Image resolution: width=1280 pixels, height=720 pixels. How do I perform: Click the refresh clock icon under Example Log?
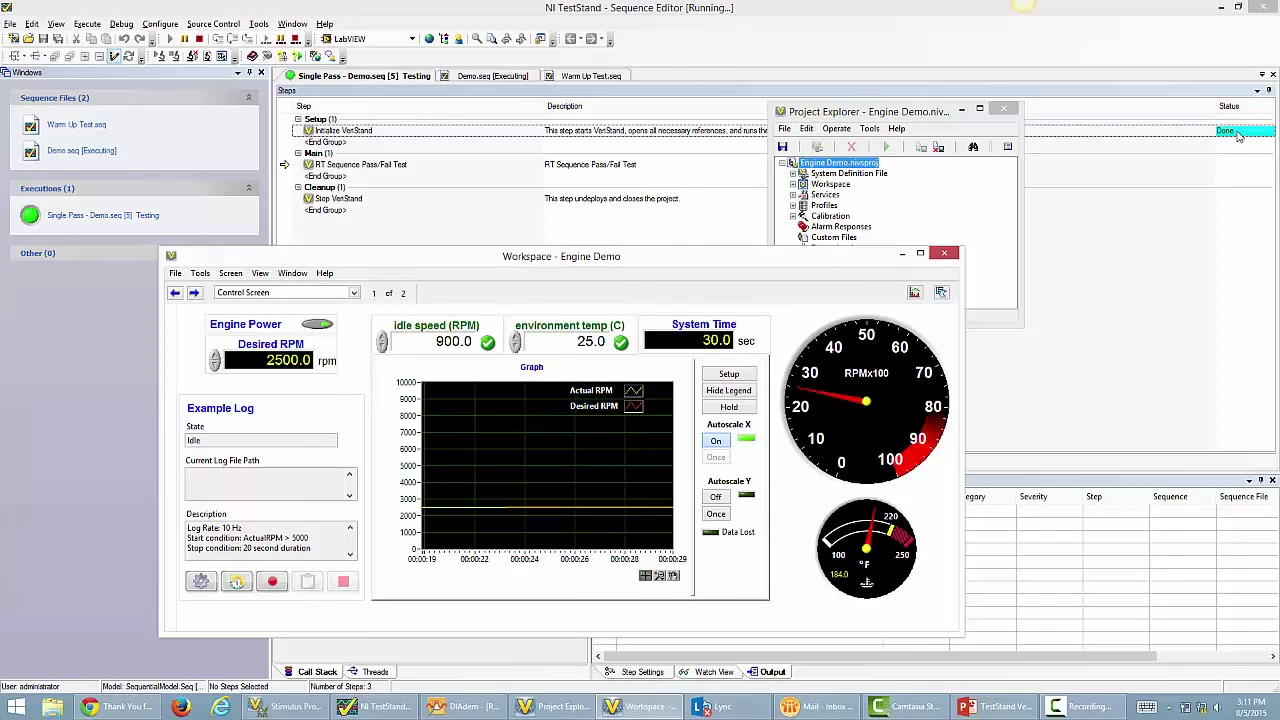(x=237, y=582)
